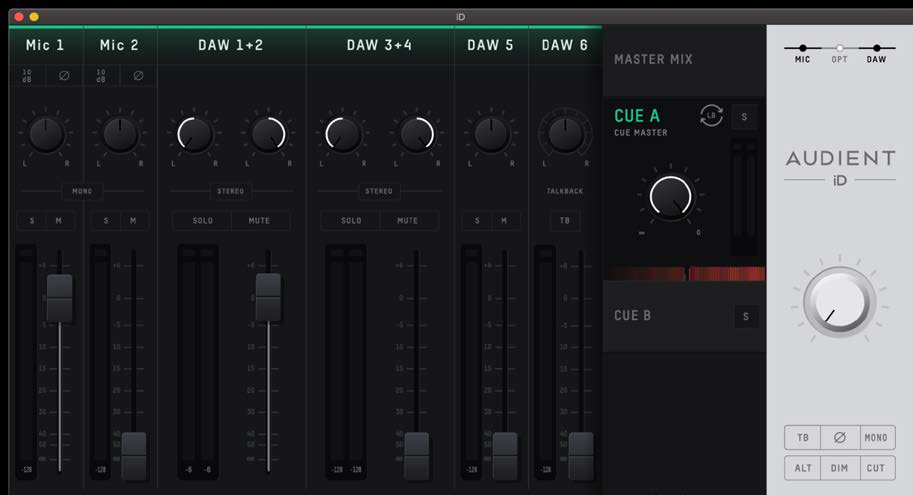
Task: Click the DAW 3+4 left pan knob
Action: click(x=343, y=135)
